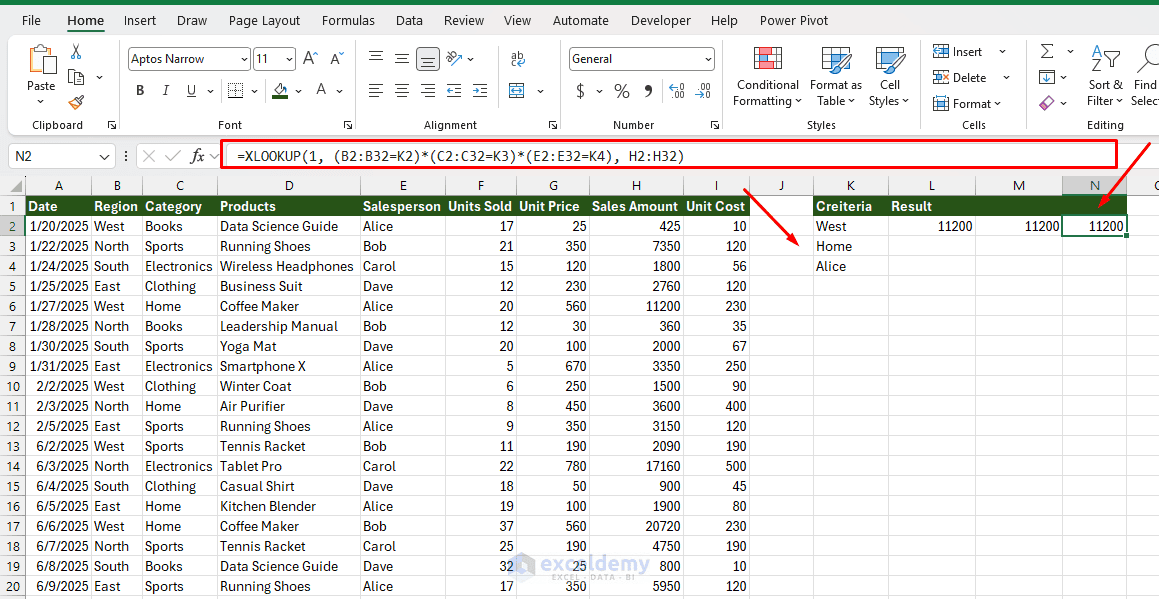Click the Orientation text angle icon
Viewport: 1159px width, 599px height.
[454, 58]
